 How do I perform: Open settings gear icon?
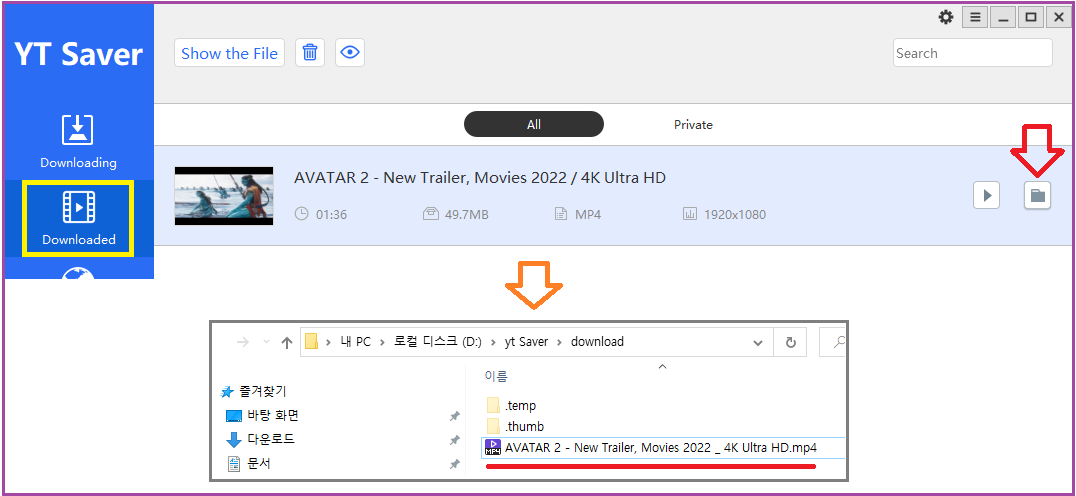click(946, 17)
